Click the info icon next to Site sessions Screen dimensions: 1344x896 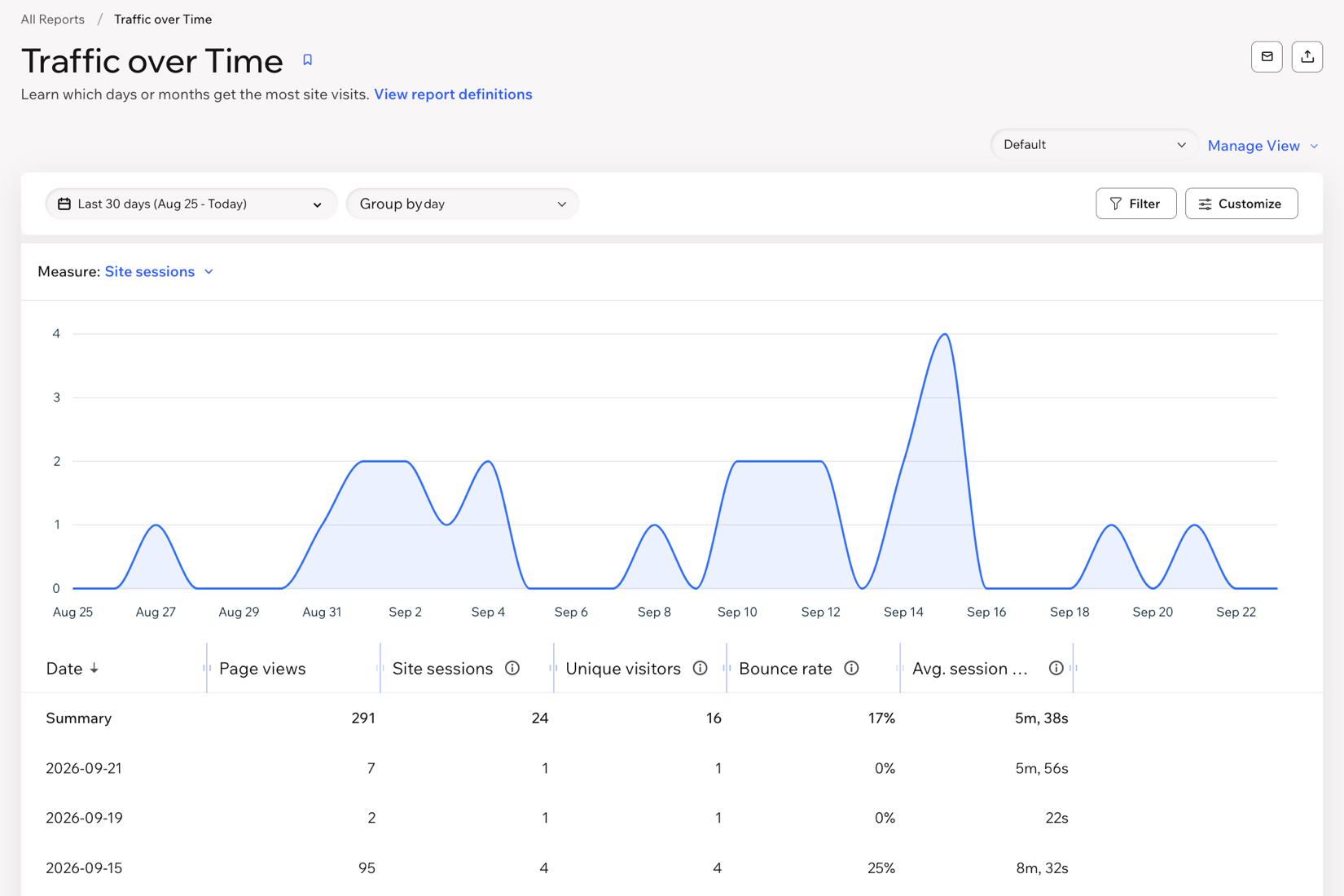pos(512,668)
